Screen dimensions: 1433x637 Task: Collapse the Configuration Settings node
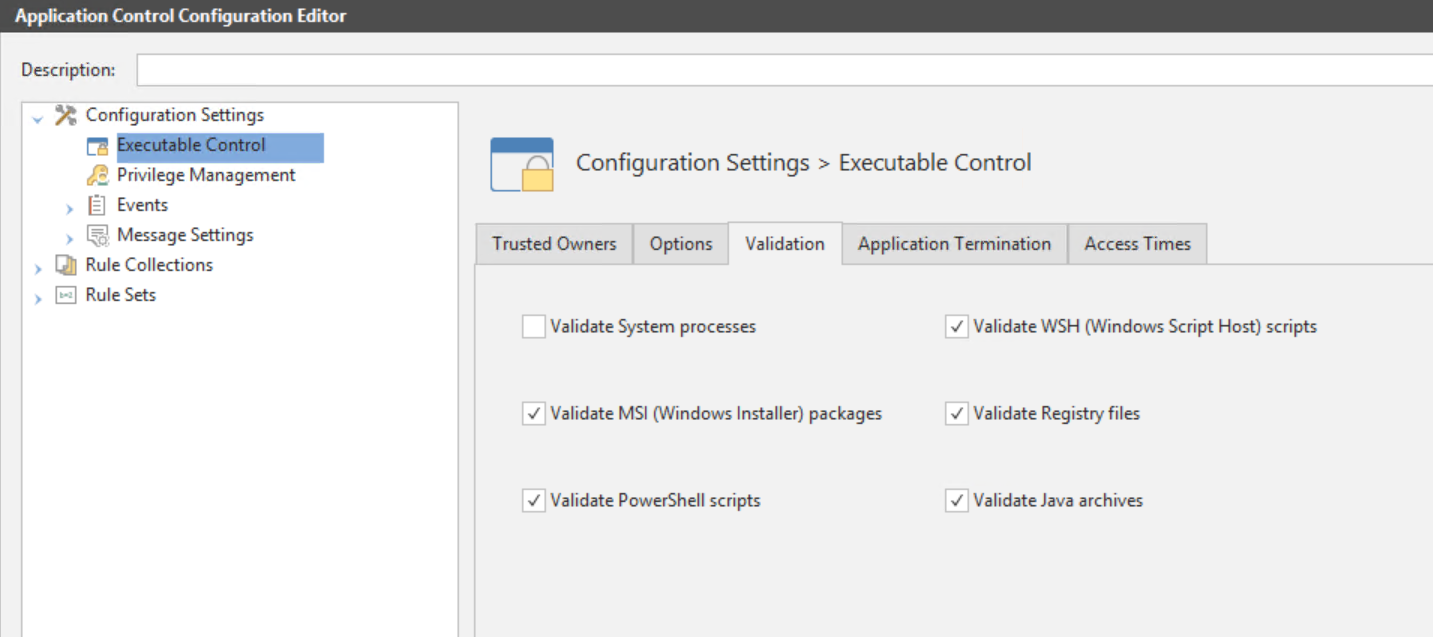coord(37,114)
